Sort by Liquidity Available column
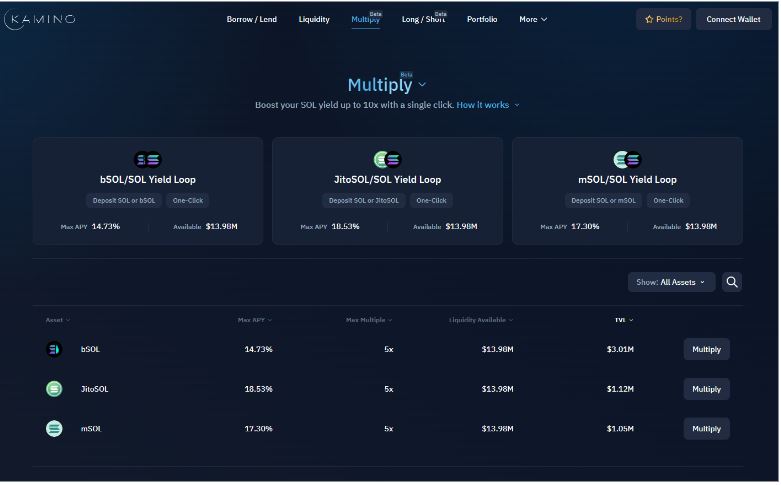 click(481, 320)
